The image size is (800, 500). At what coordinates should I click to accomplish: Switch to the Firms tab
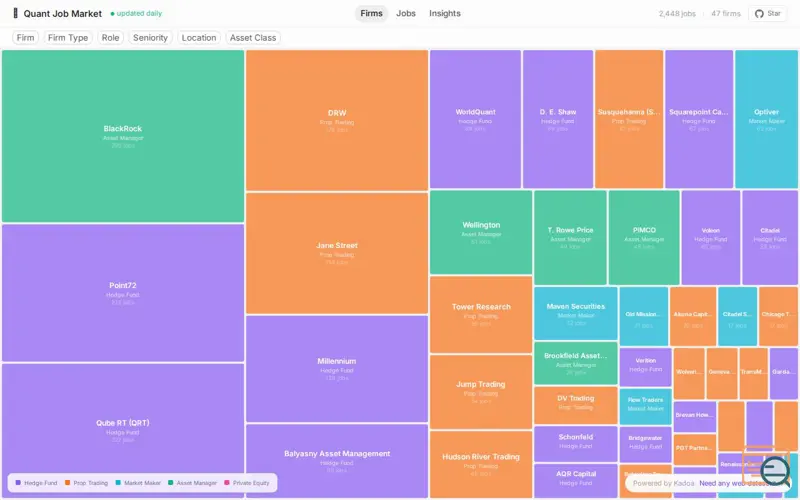pos(371,13)
